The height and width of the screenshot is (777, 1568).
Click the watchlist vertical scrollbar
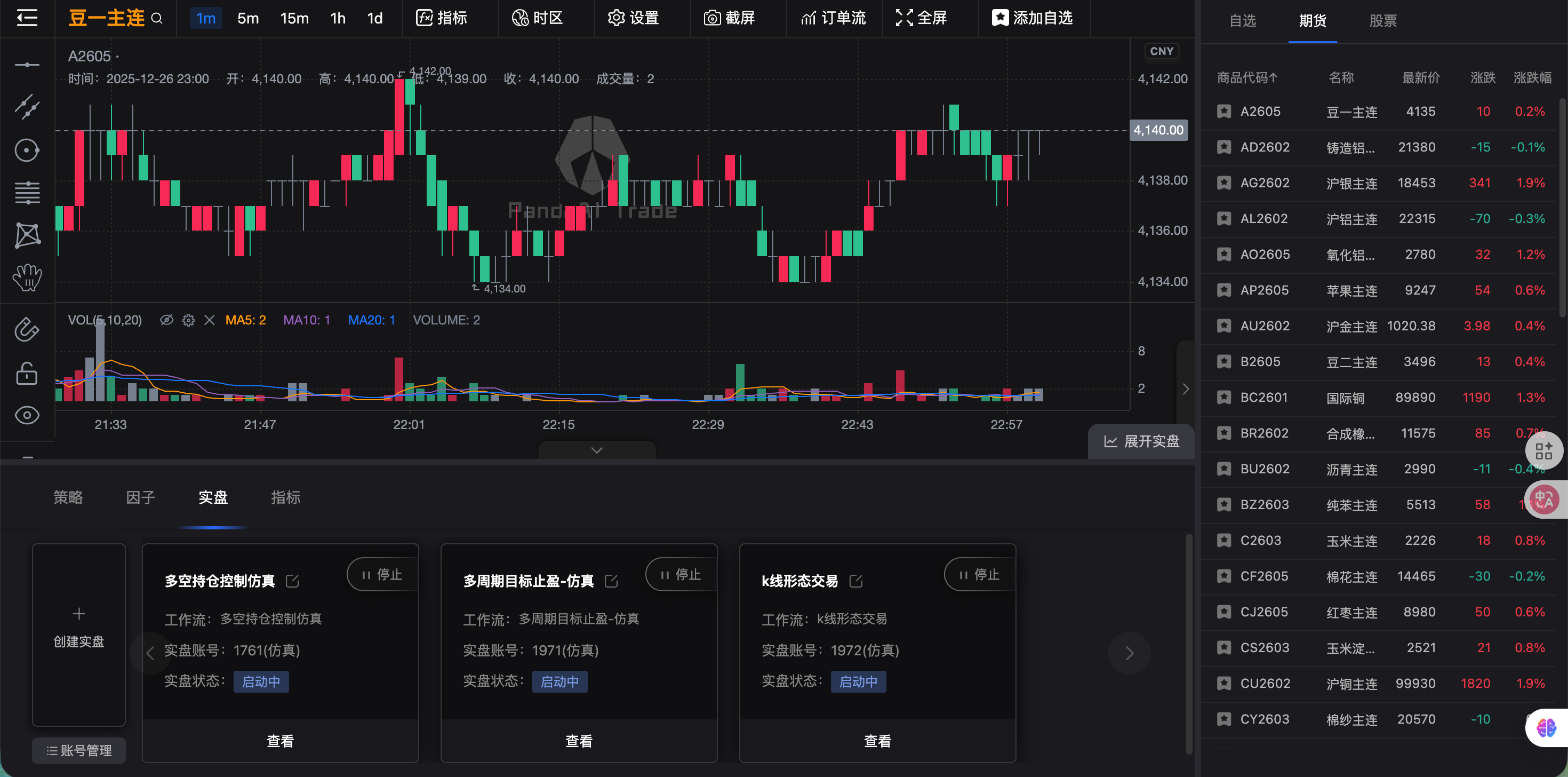pos(1563,207)
